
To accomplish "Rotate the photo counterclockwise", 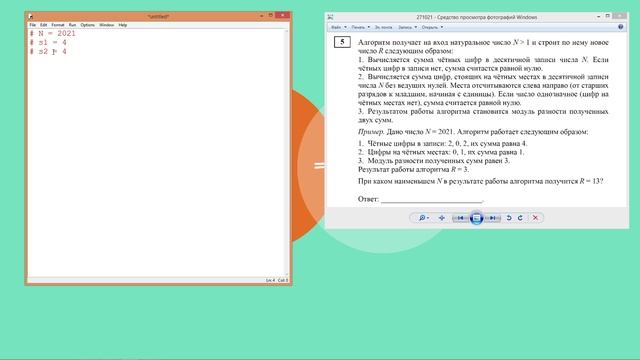I will tap(509, 218).
